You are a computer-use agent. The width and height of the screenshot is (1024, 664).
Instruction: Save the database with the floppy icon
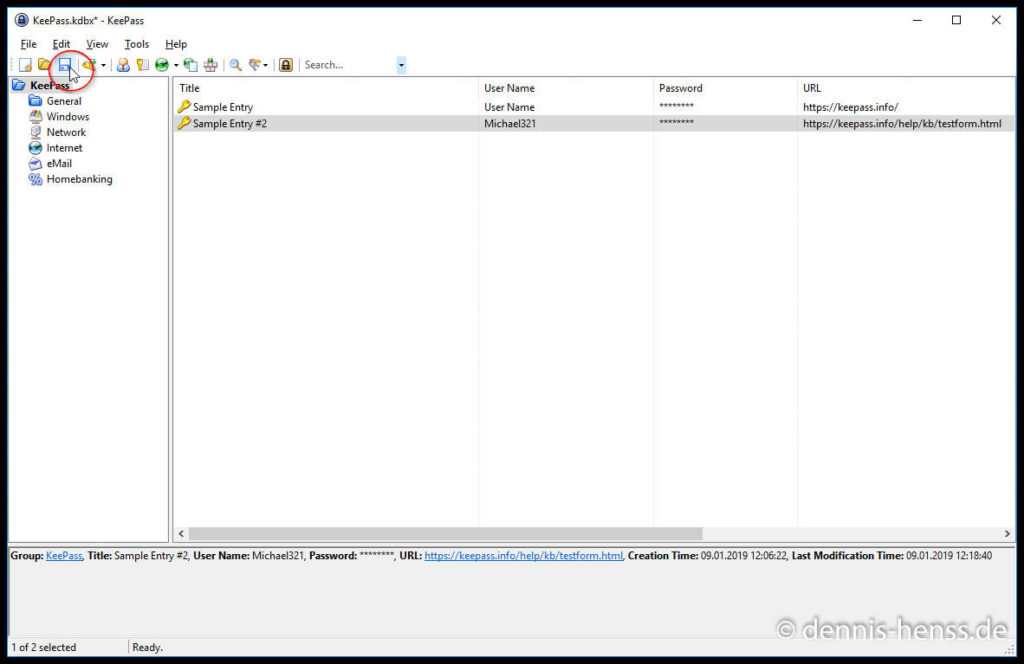point(64,65)
